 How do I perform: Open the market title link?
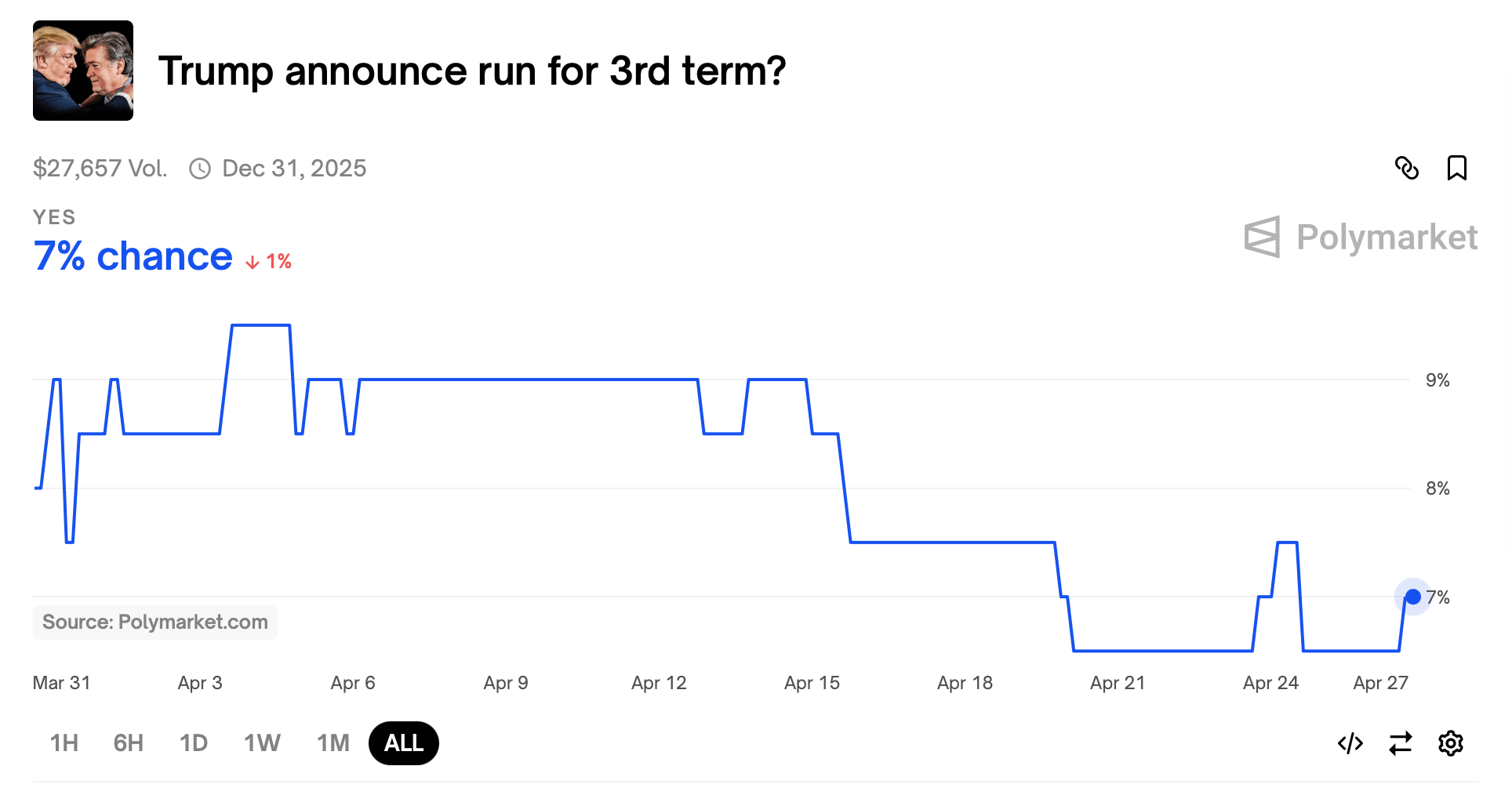click(472, 71)
